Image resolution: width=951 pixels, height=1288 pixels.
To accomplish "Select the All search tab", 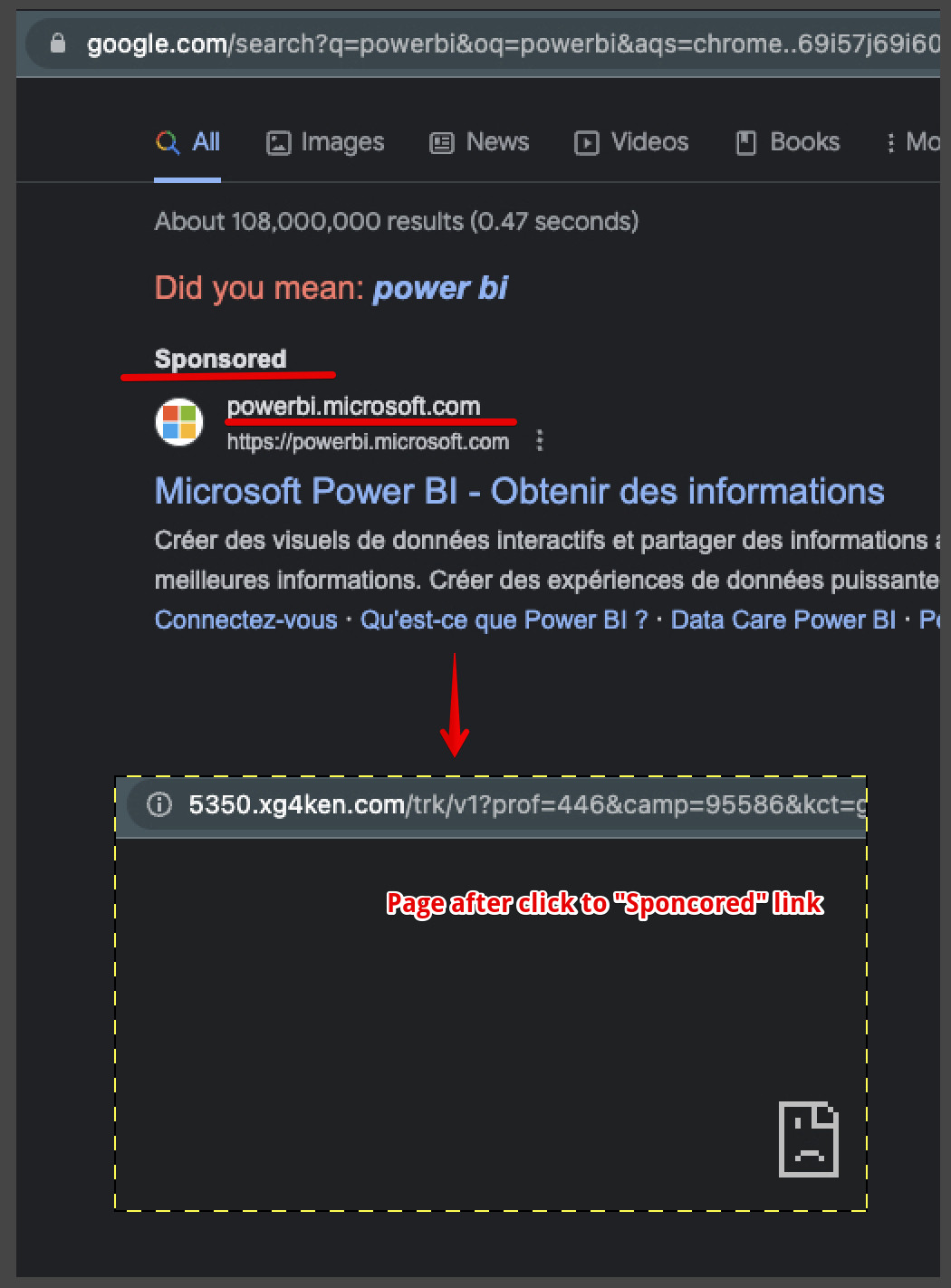I will pyautogui.click(x=187, y=142).
